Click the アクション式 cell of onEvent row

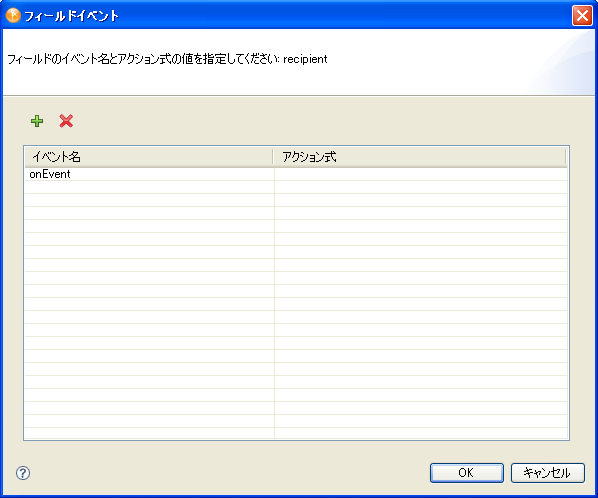(x=421, y=174)
